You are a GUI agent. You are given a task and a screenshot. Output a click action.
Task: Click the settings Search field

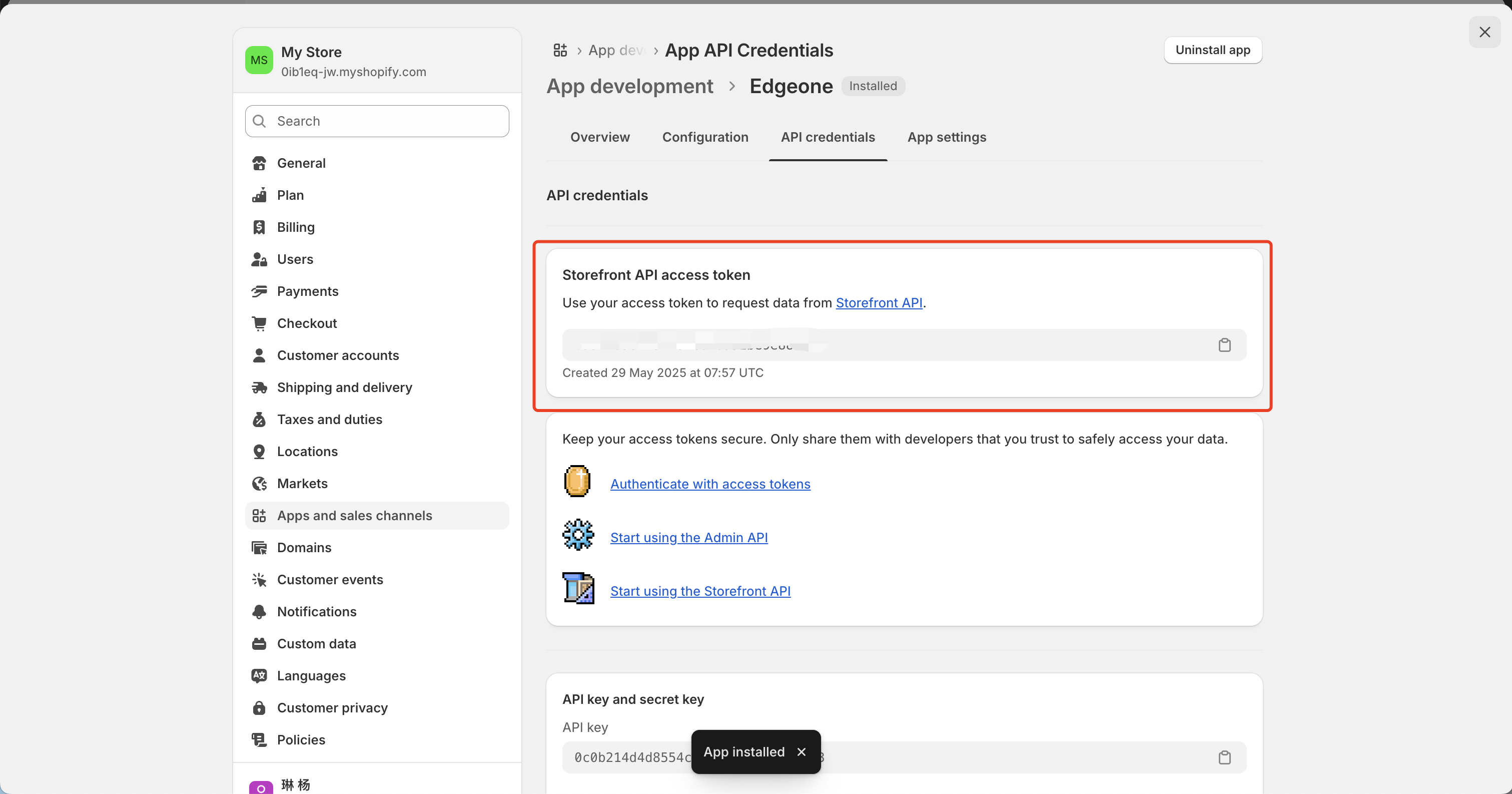[x=377, y=121]
